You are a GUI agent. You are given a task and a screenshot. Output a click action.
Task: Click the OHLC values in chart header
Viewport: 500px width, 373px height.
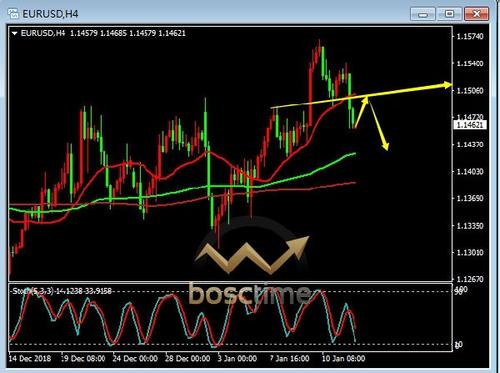pos(128,33)
